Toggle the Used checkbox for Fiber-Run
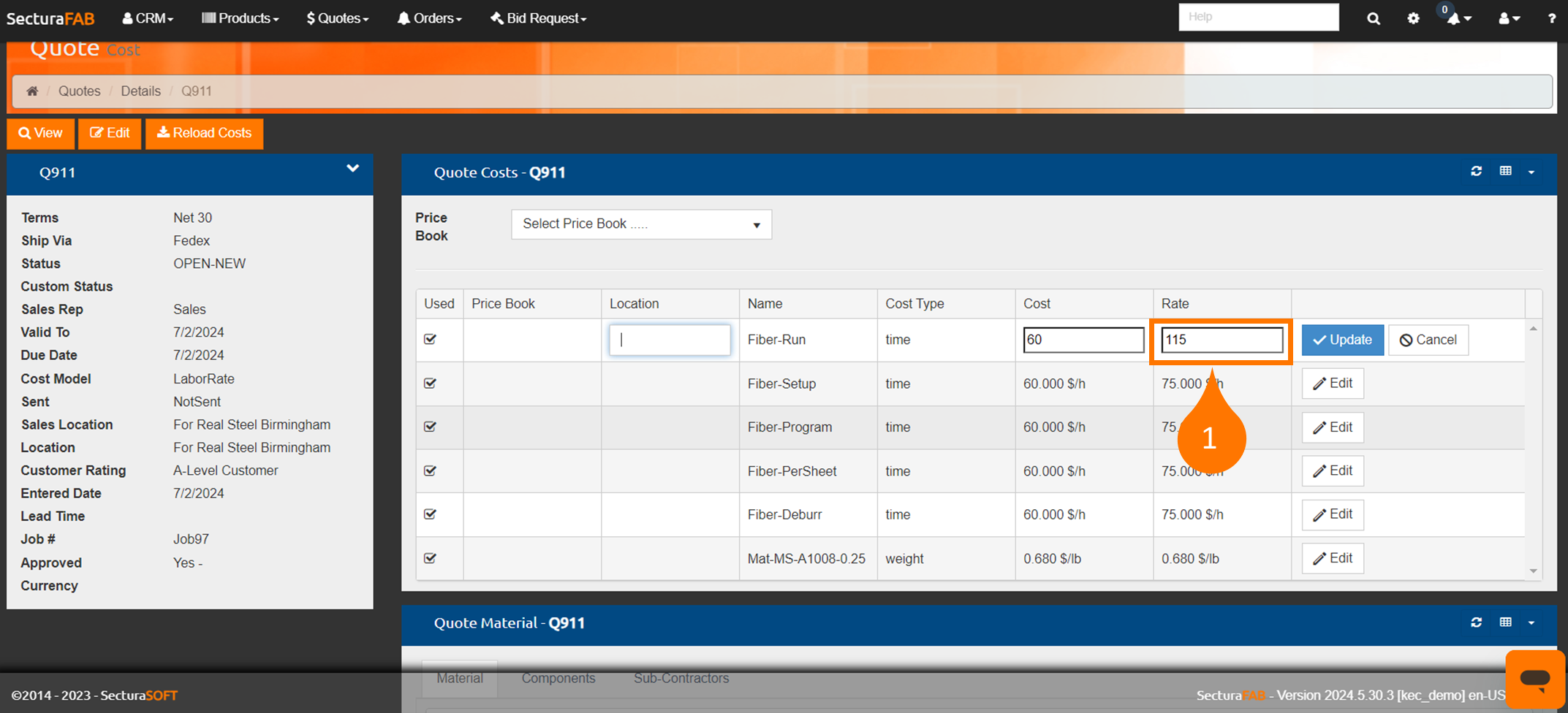 click(x=431, y=340)
